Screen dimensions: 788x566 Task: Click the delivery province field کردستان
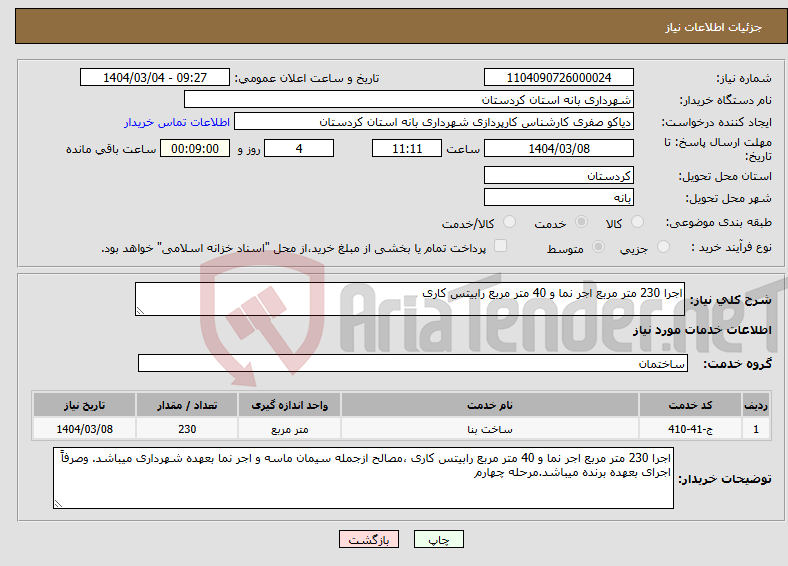point(558,175)
